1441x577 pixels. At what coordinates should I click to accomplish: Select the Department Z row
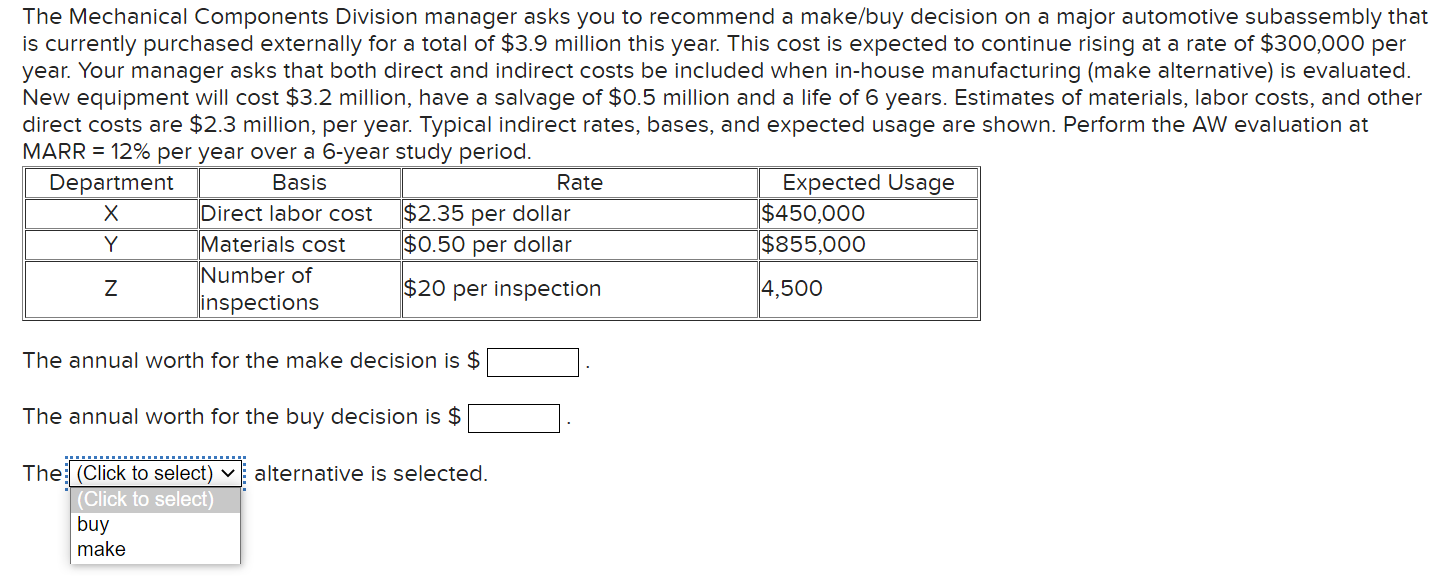click(x=110, y=288)
